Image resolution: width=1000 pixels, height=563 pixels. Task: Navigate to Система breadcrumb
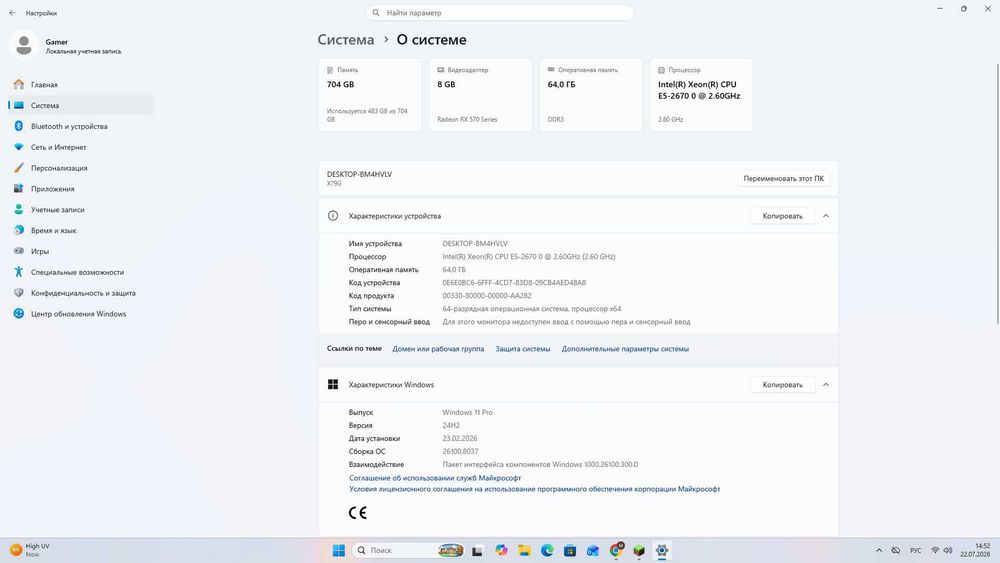click(346, 40)
